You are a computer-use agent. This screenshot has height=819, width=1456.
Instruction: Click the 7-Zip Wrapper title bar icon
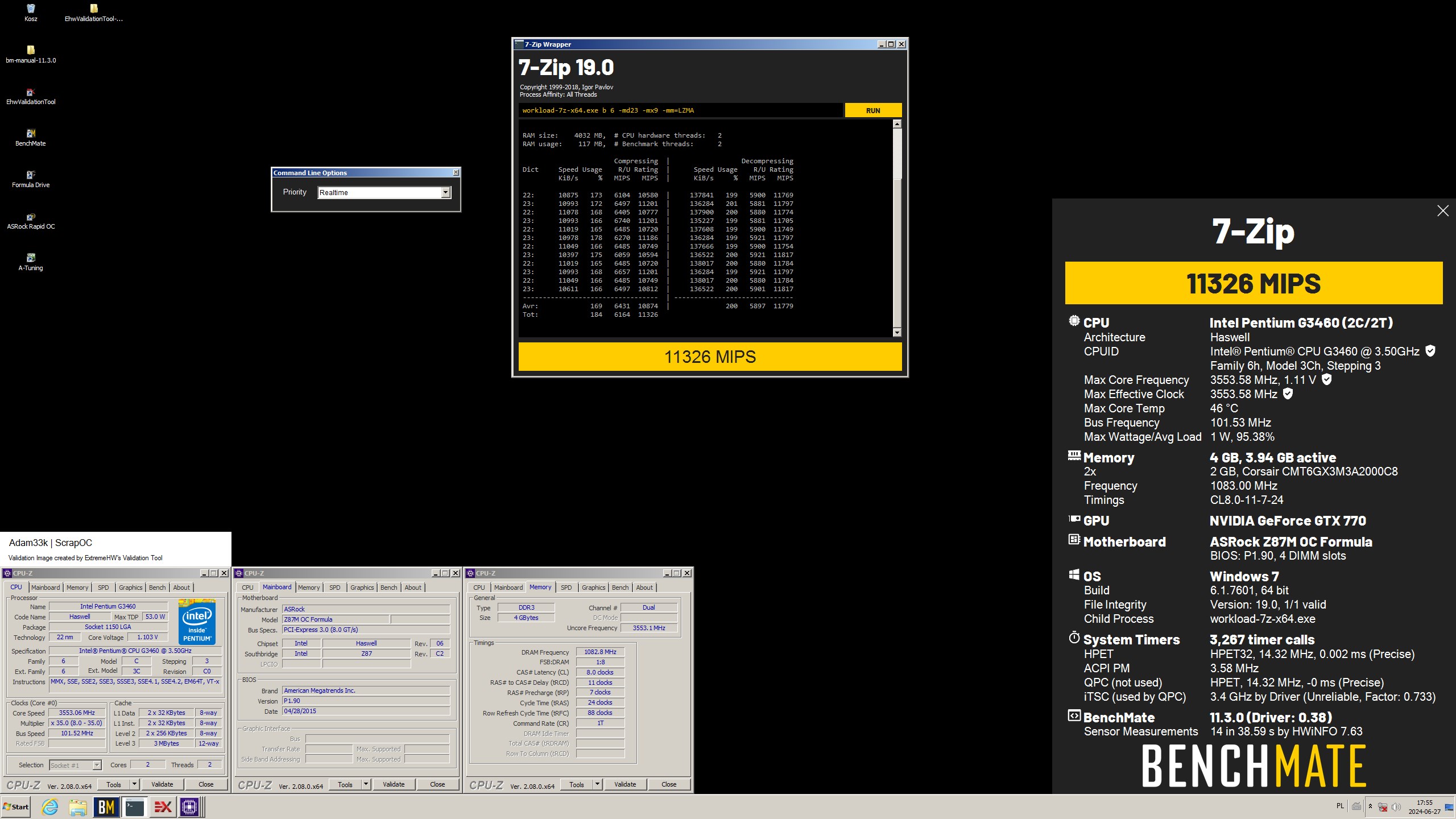coord(519,44)
